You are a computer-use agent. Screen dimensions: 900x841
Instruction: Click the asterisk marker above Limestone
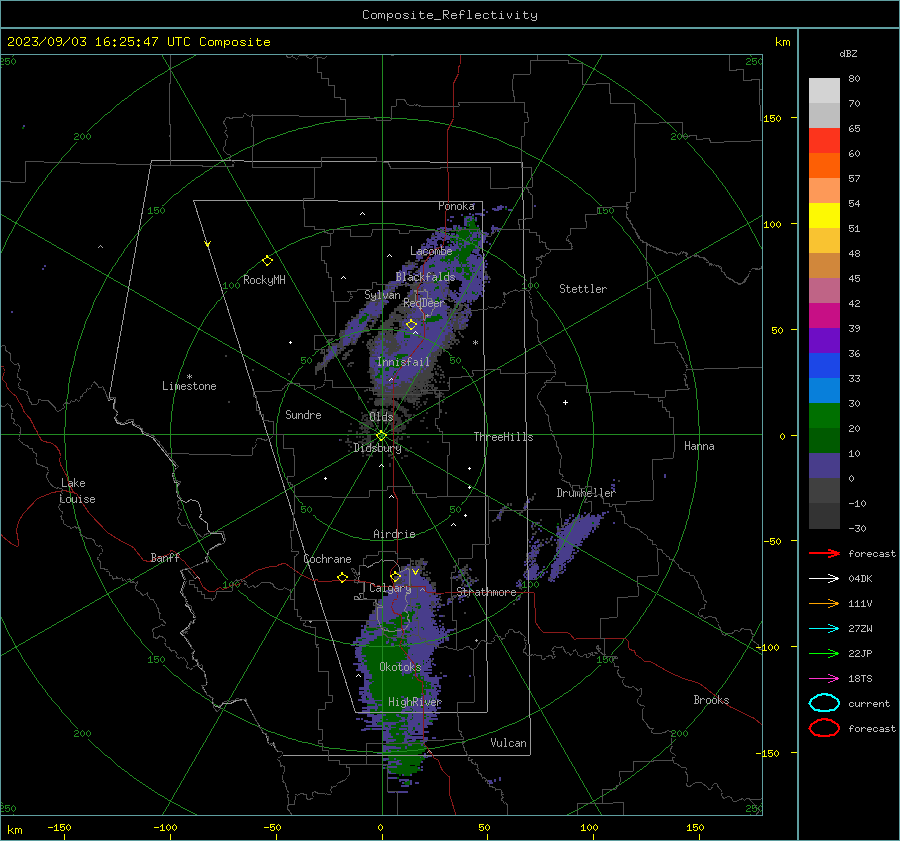[189, 377]
